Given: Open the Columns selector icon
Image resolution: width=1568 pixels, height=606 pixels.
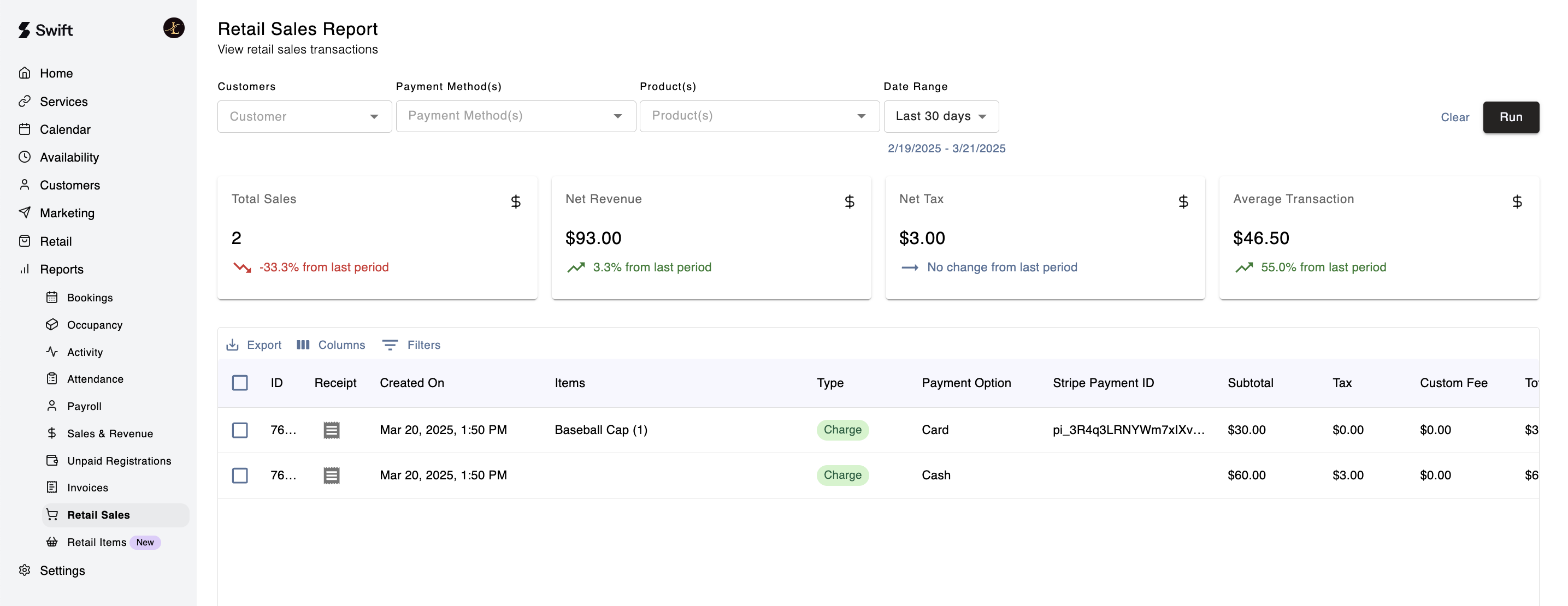Looking at the screenshot, I should pos(303,345).
